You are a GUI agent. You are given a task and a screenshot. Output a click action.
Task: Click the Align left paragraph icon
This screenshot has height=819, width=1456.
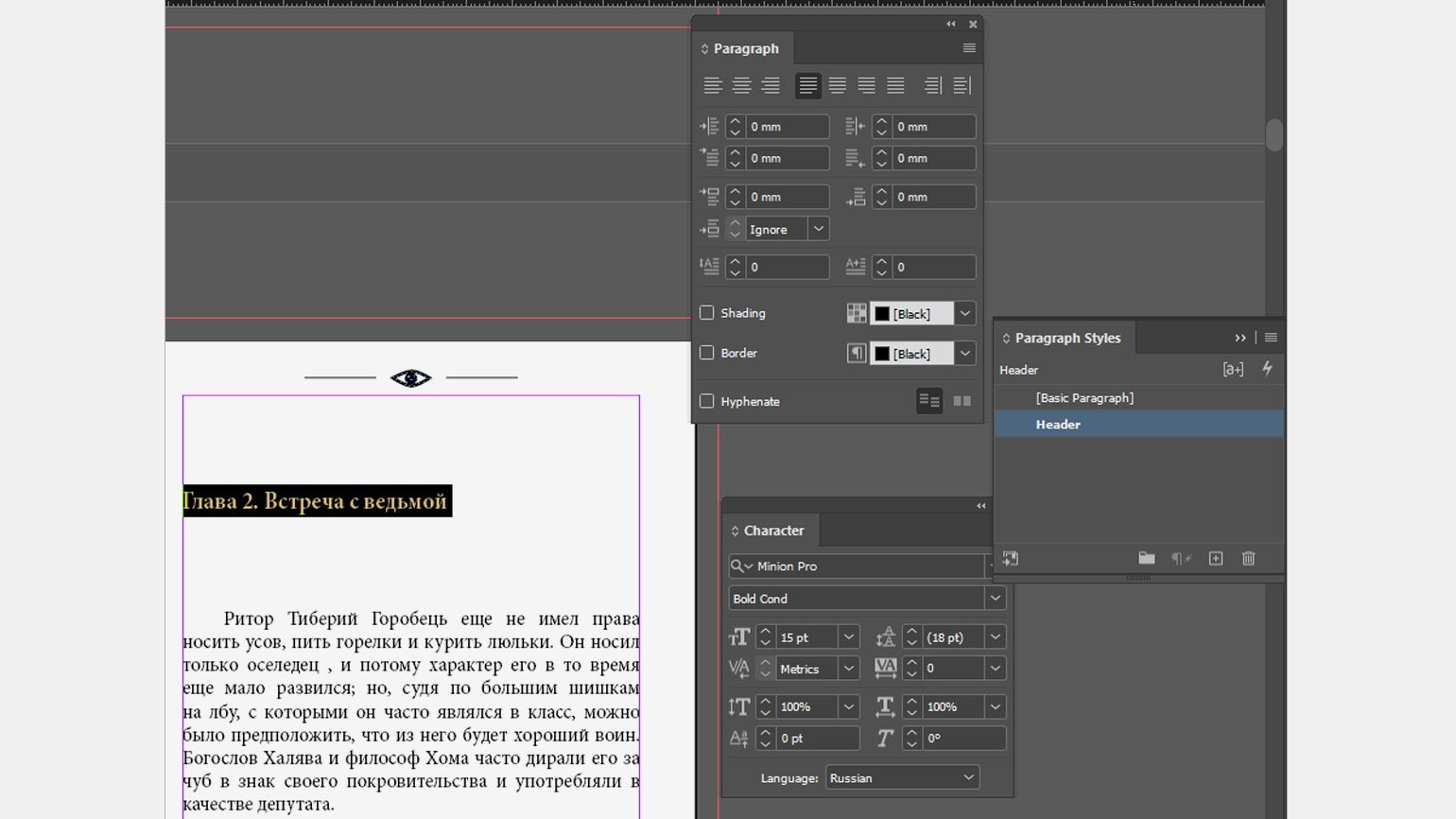(x=713, y=86)
